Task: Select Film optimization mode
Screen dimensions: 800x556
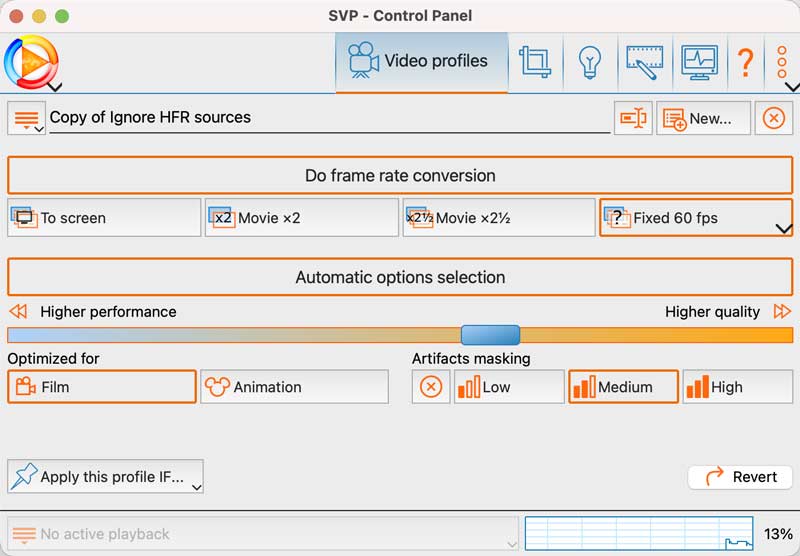Action: (x=102, y=387)
